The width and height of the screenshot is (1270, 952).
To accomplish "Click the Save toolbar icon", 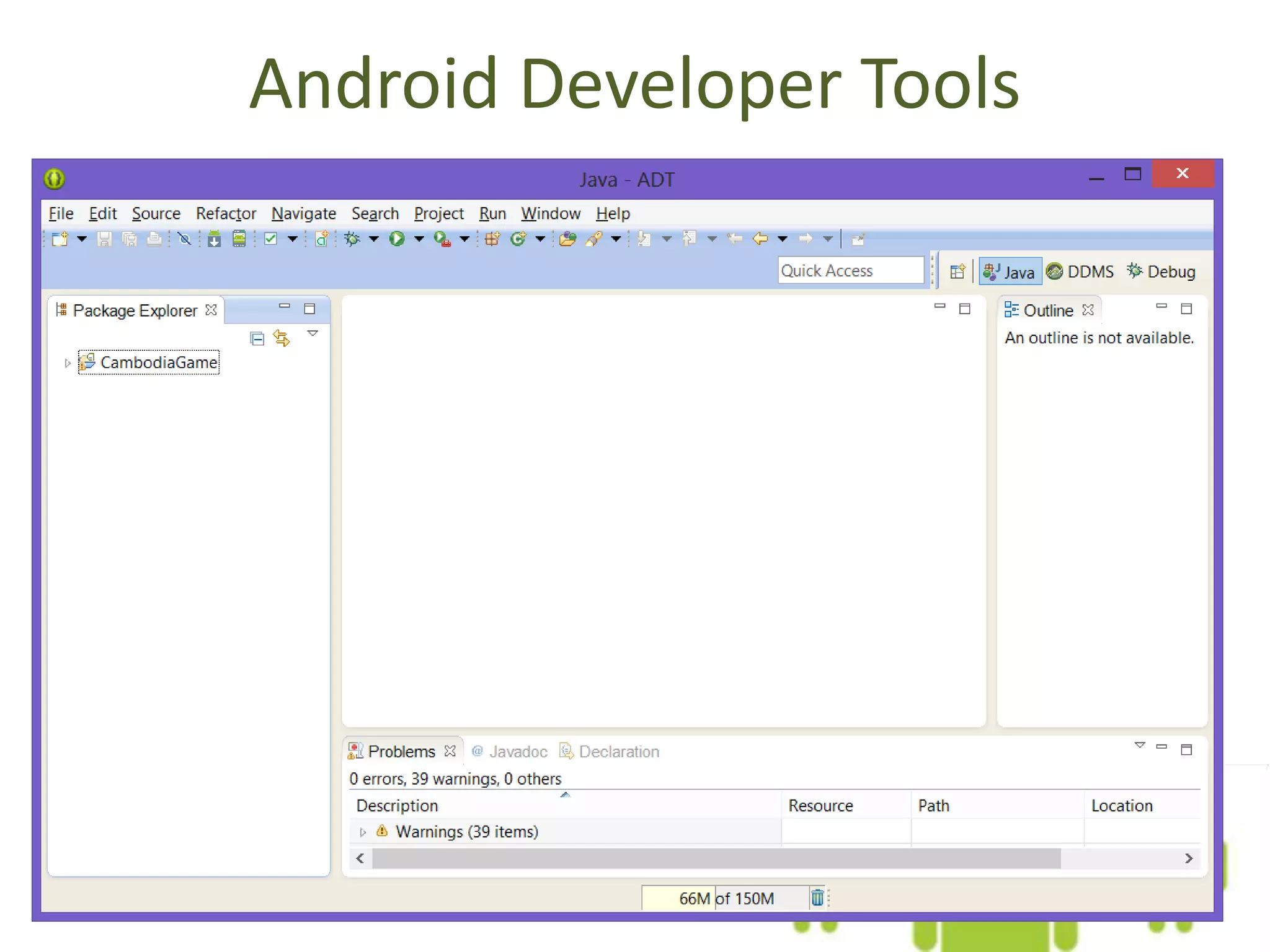I will pyautogui.click(x=104, y=239).
